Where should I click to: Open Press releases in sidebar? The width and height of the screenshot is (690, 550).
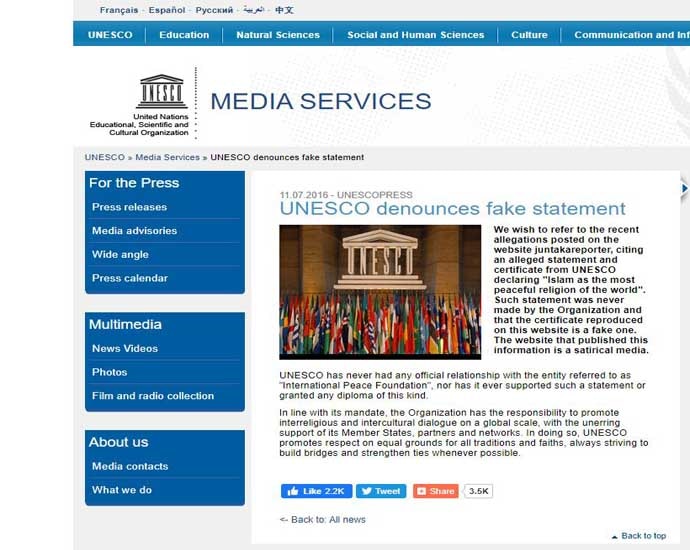(129, 207)
